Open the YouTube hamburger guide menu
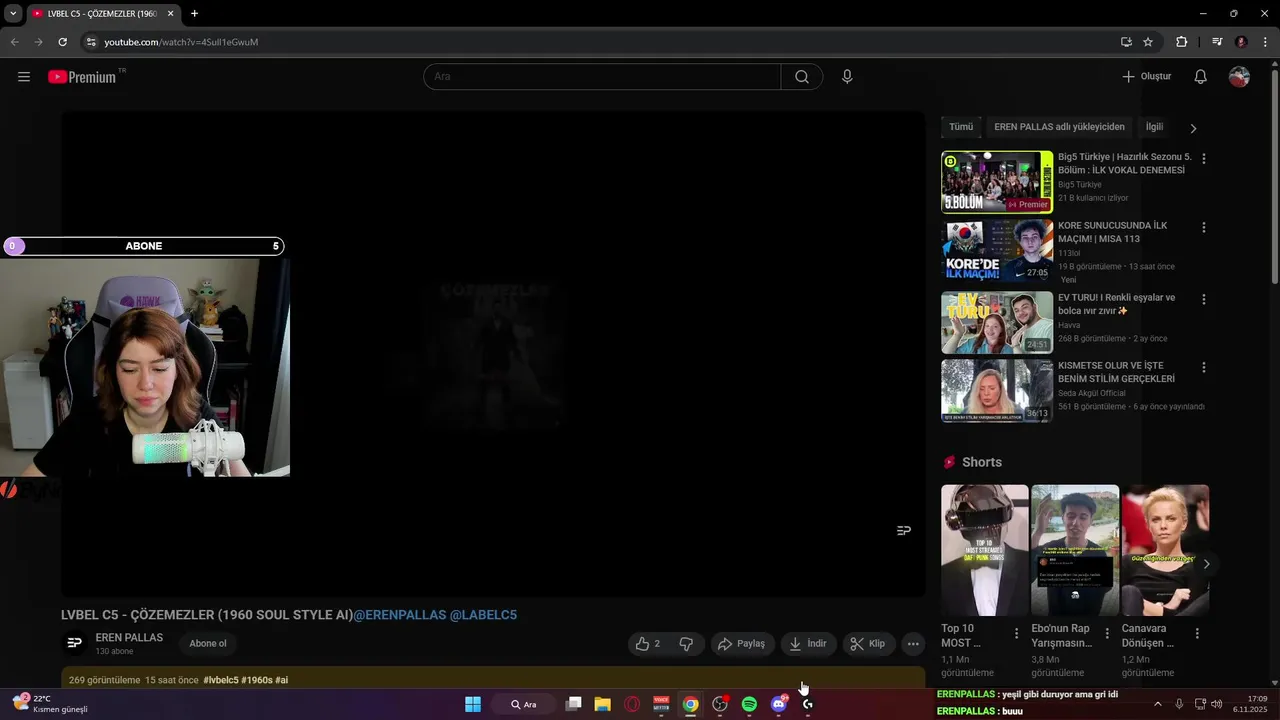Viewport: 1280px width, 720px height. point(24,77)
